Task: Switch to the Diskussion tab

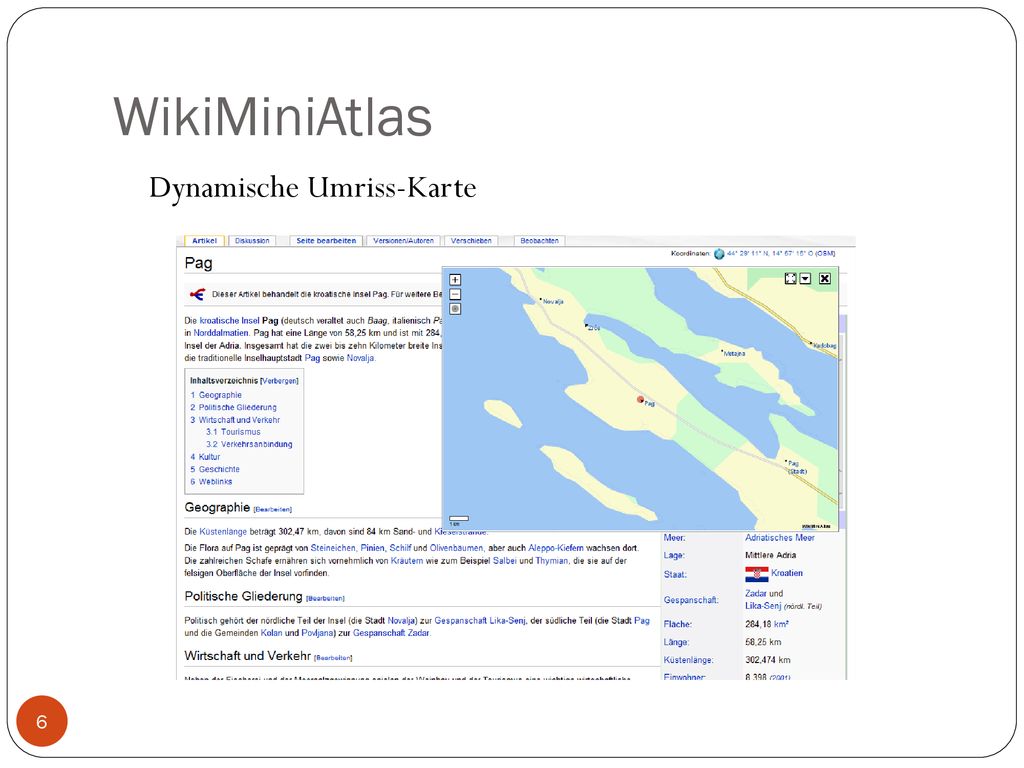Action: click(x=252, y=241)
